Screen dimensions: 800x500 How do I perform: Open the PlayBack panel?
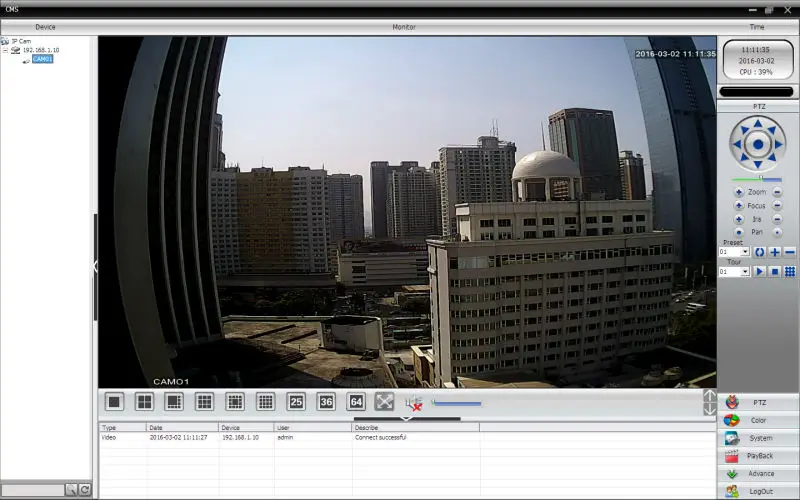[x=758, y=456]
